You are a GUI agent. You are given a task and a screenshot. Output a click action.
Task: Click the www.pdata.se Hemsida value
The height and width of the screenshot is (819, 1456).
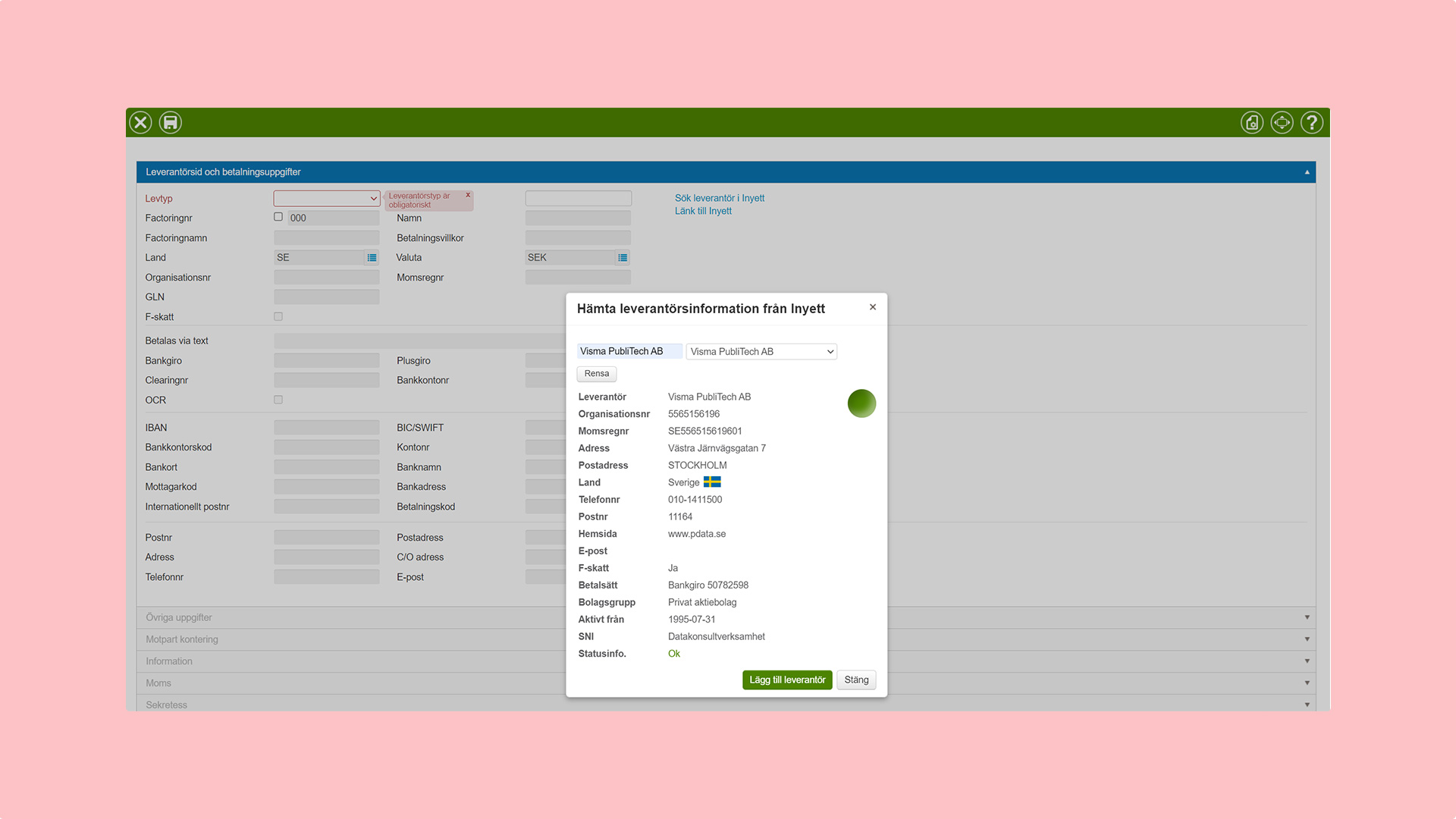(697, 534)
